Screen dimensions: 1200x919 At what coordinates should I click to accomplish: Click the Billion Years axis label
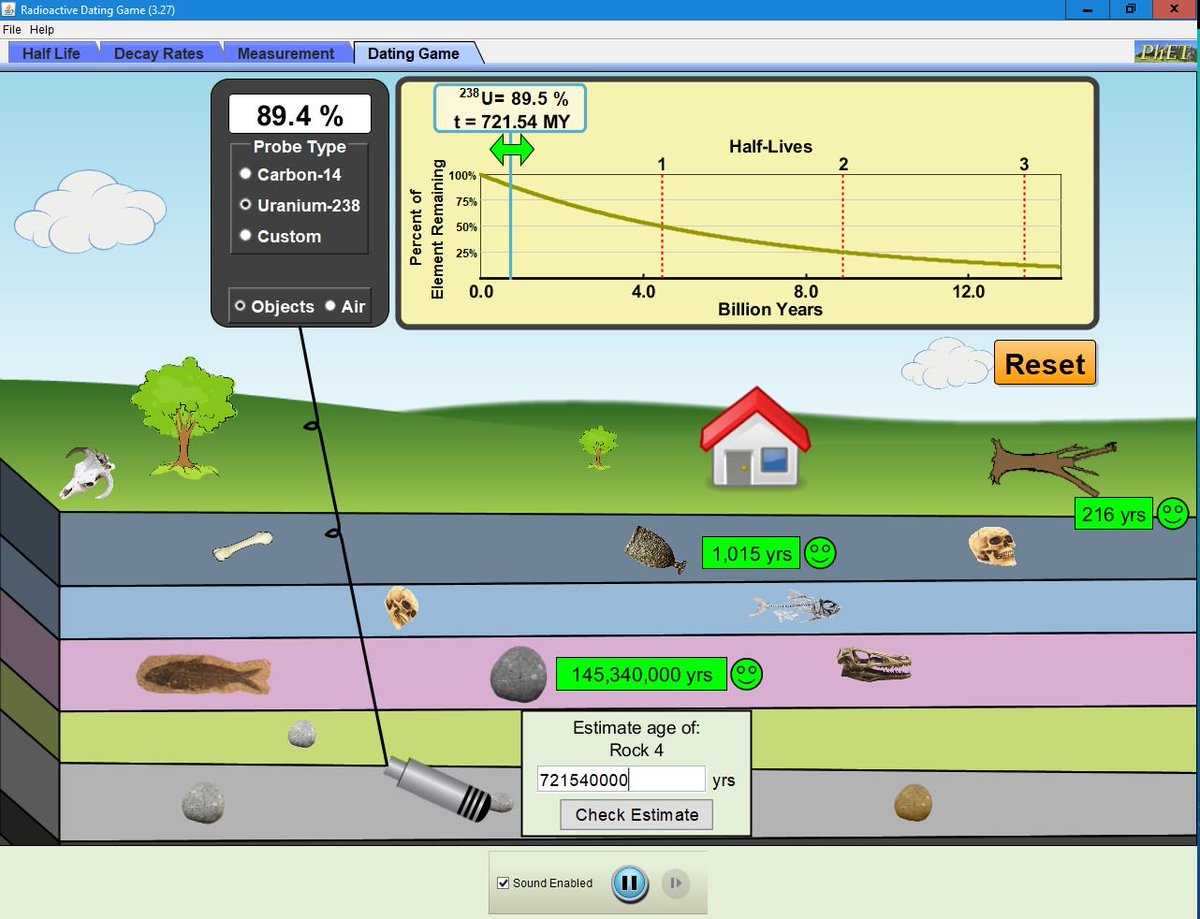(770, 310)
